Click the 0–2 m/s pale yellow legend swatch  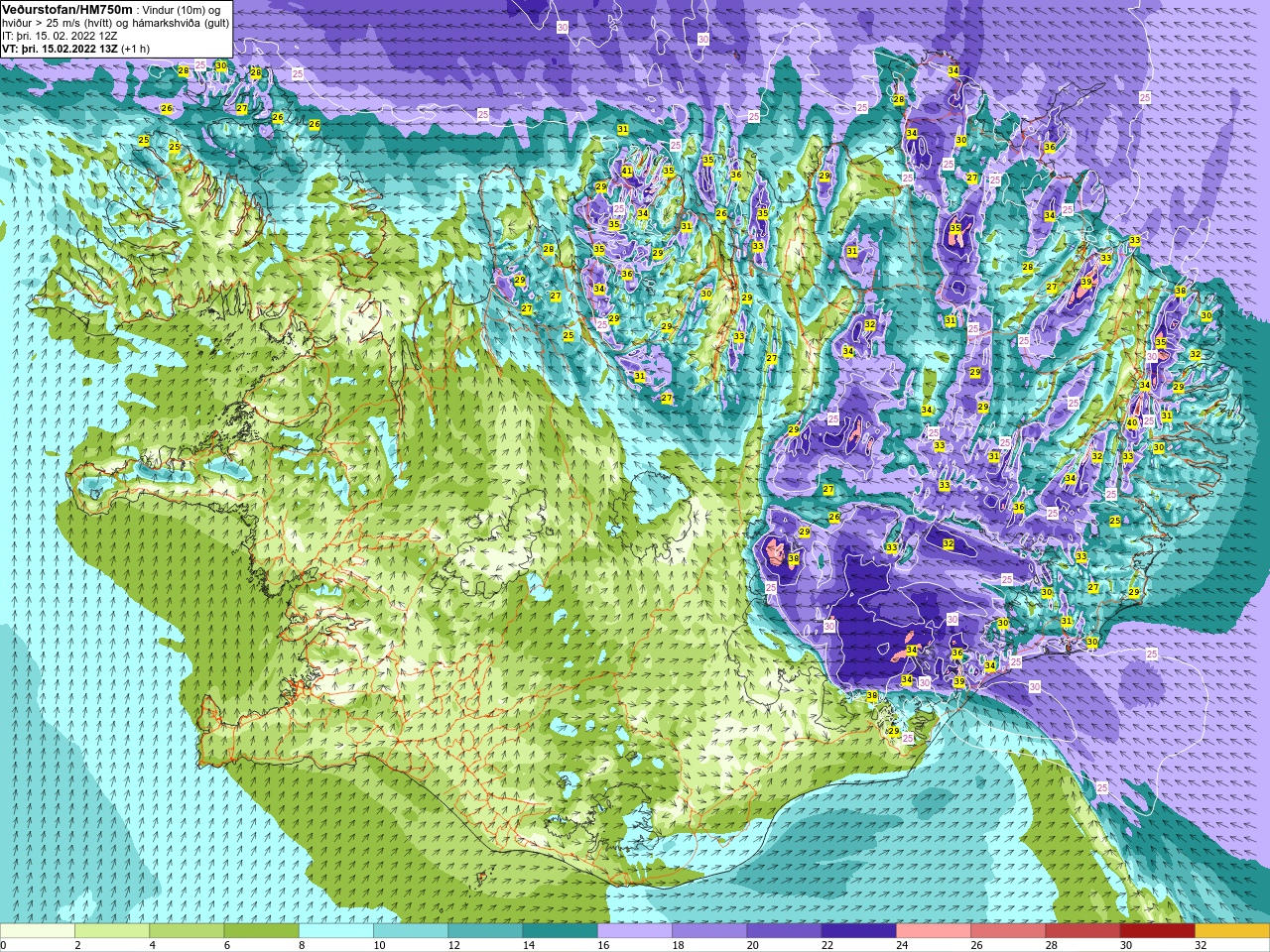click(38, 931)
